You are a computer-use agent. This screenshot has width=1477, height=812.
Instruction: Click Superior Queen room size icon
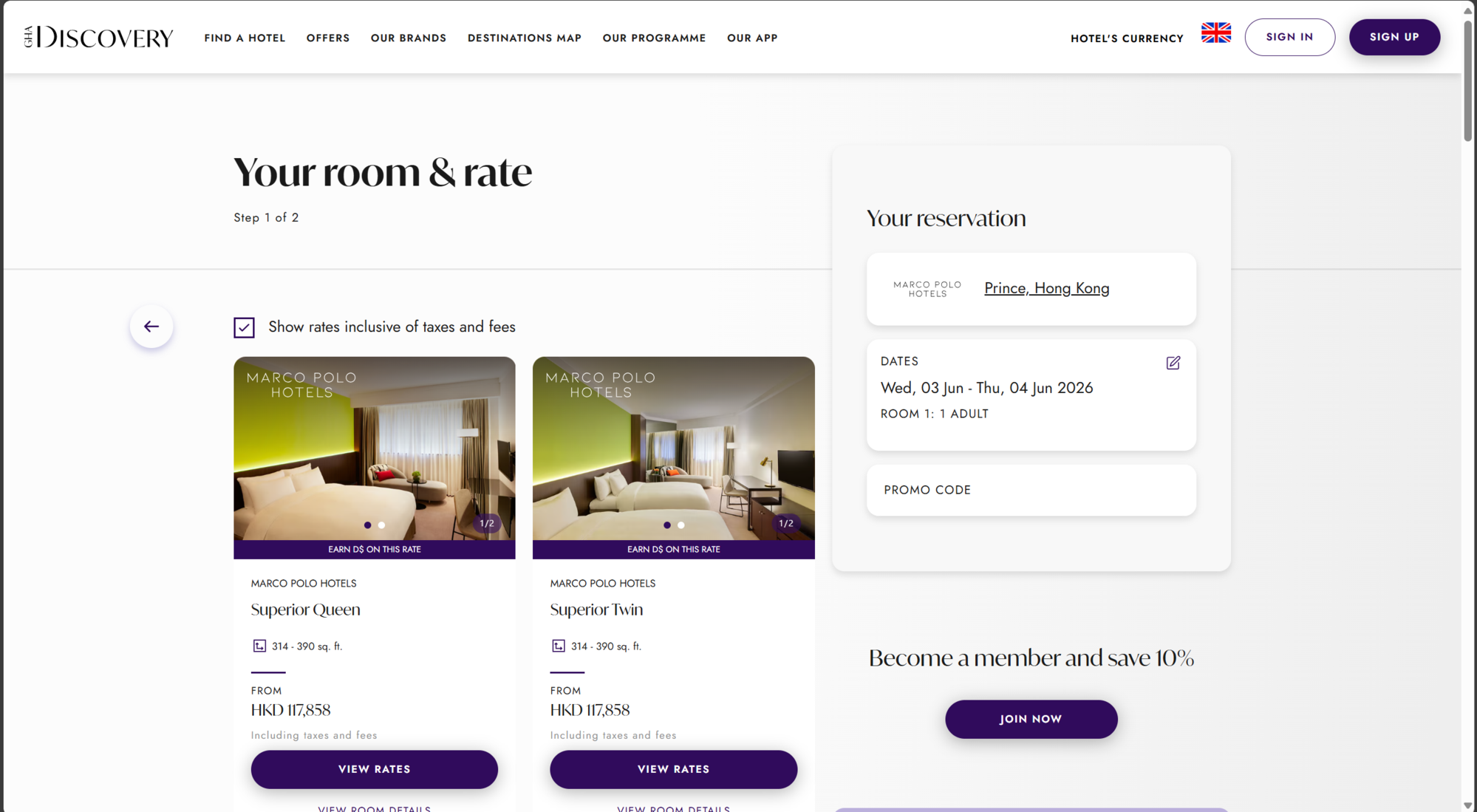coord(259,646)
